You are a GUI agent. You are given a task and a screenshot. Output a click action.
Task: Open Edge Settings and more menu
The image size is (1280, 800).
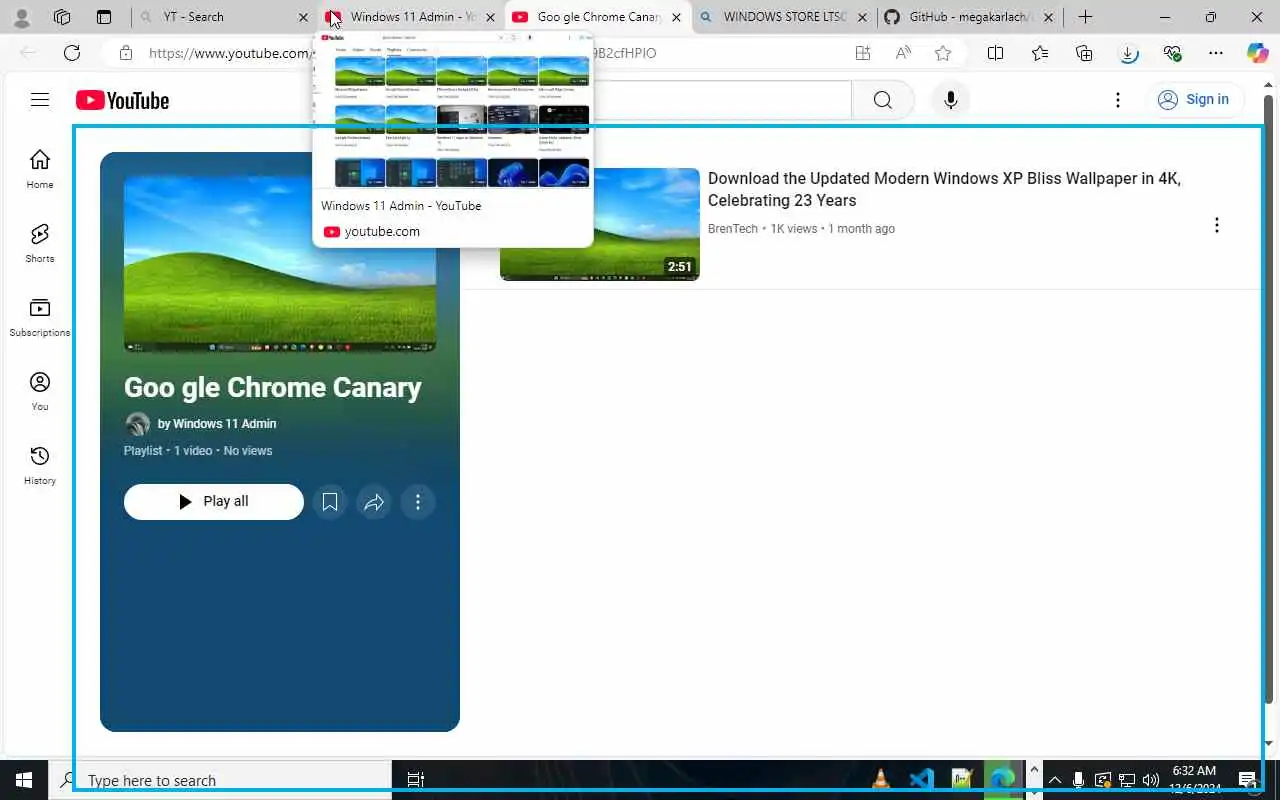click(x=1216, y=53)
